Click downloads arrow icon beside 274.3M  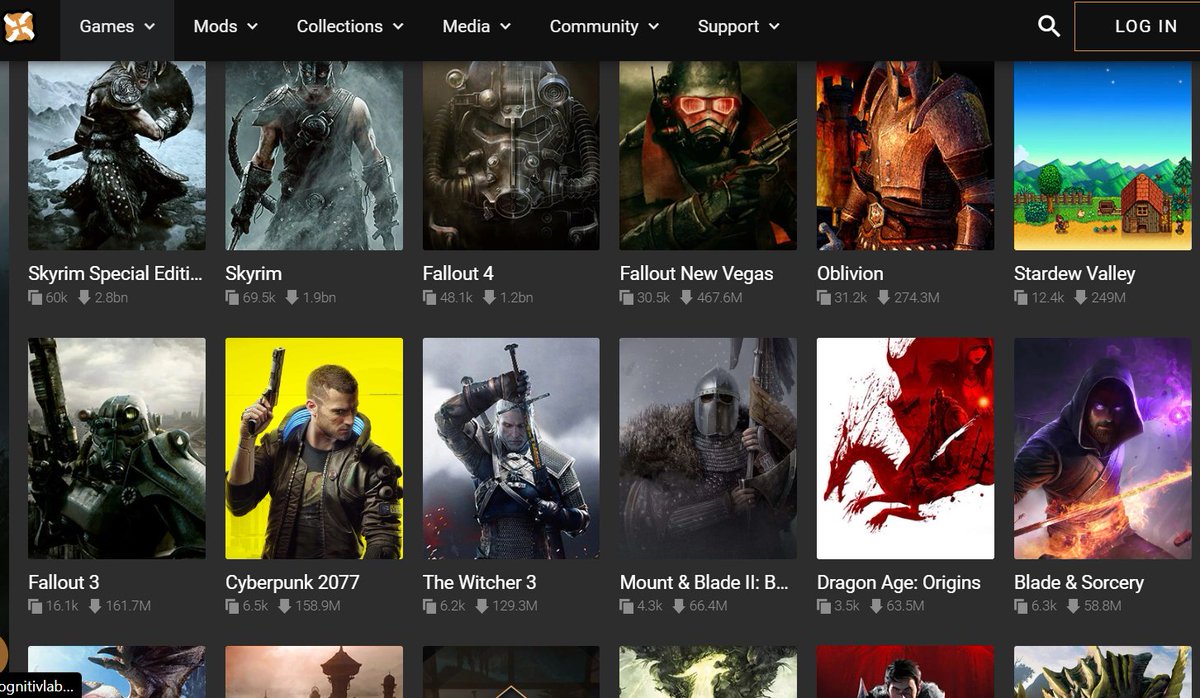pyautogui.click(x=882, y=298)
